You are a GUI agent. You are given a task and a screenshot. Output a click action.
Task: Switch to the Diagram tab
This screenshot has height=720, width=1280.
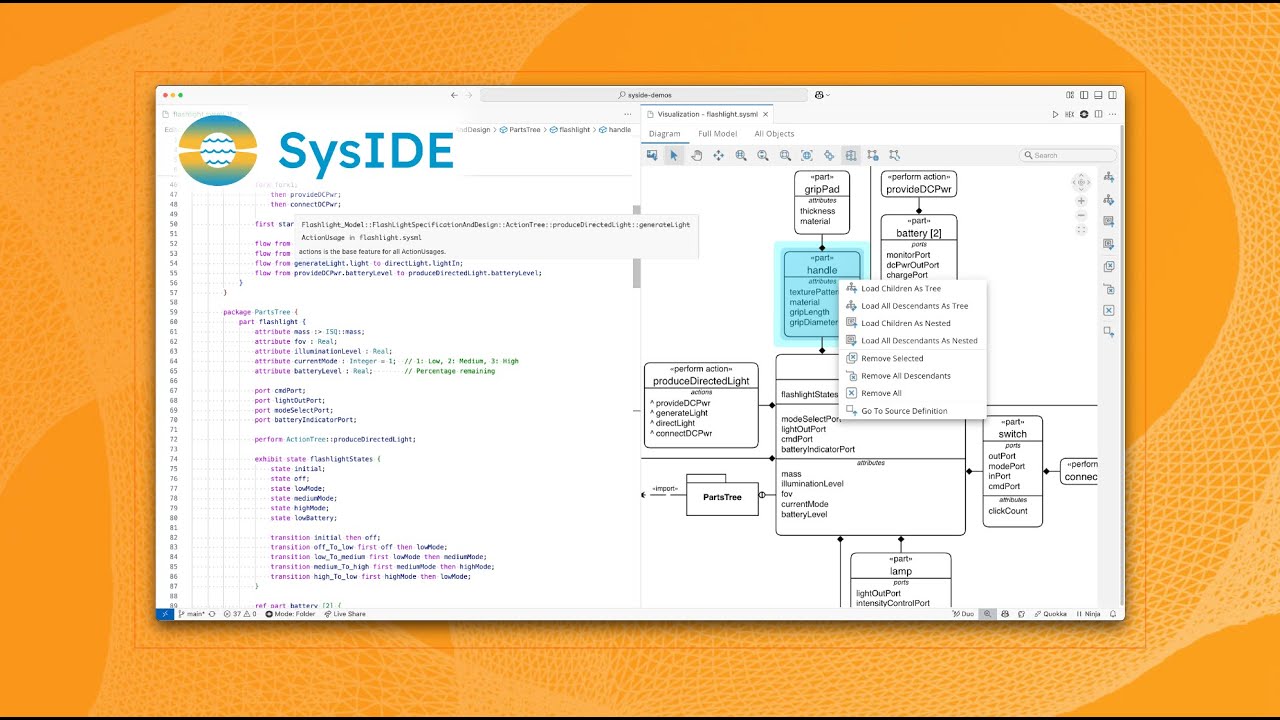click(664, 134)
